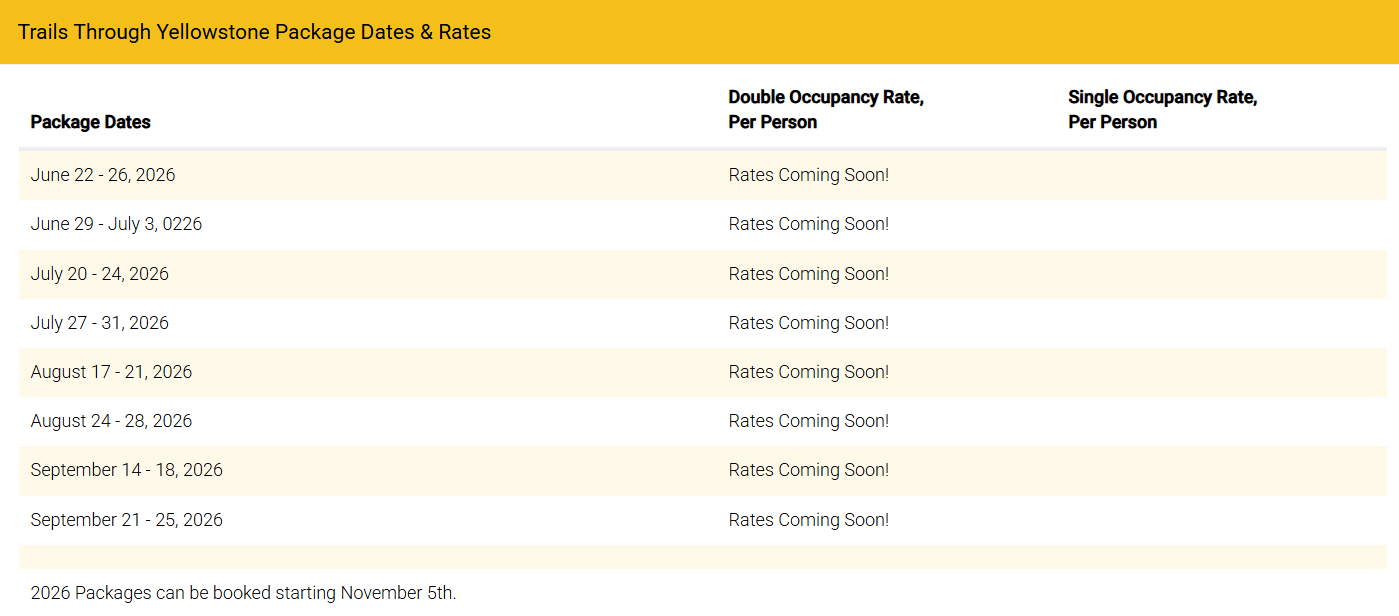Image resolution: width=1399 pixels, height=616 pixels.
Task: Click the rate text in the August 24 - 28 row
Action: [808, 421]
